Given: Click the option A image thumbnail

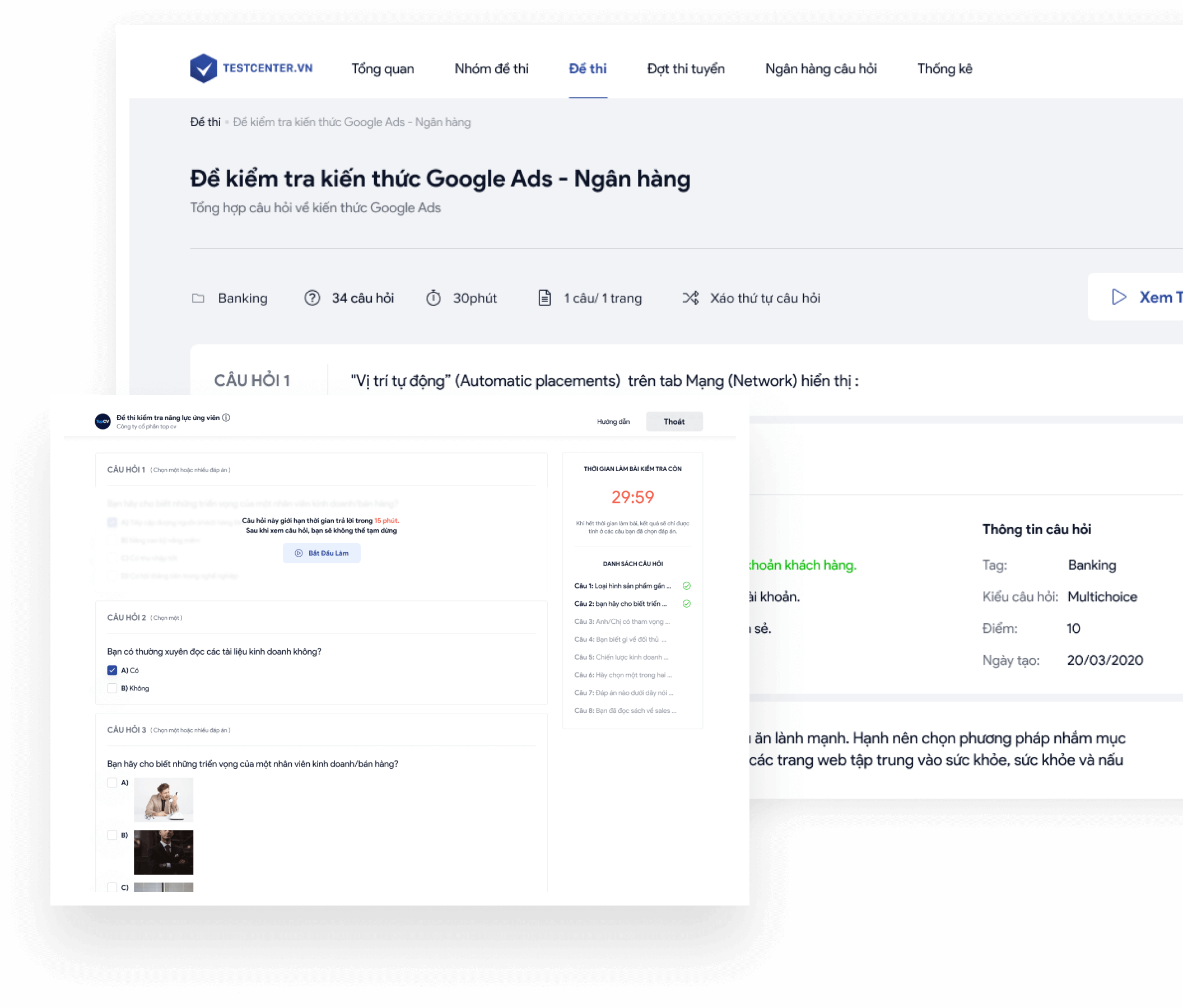Looking at the screenshot, I should tap(164, 800).
